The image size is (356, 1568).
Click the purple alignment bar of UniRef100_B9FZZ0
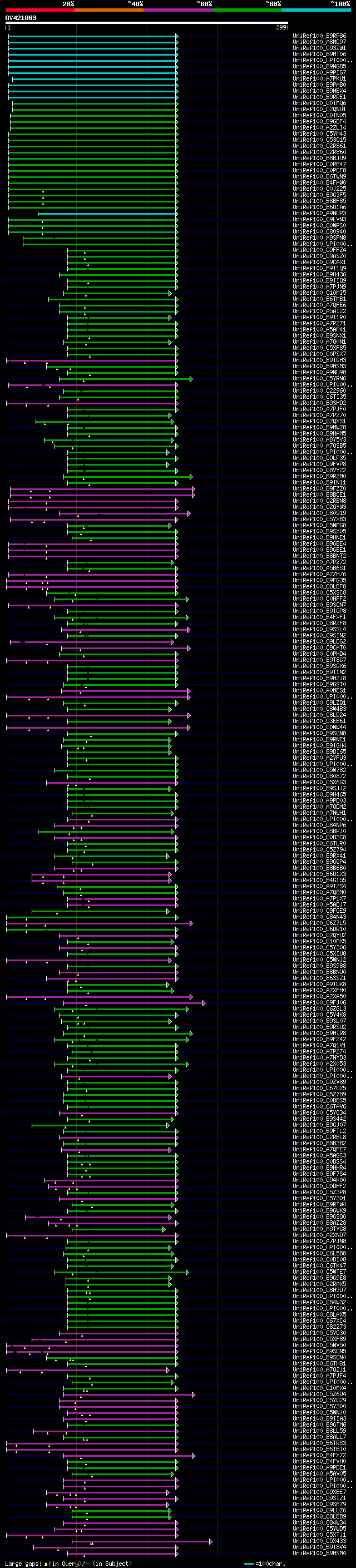[102, 489]
